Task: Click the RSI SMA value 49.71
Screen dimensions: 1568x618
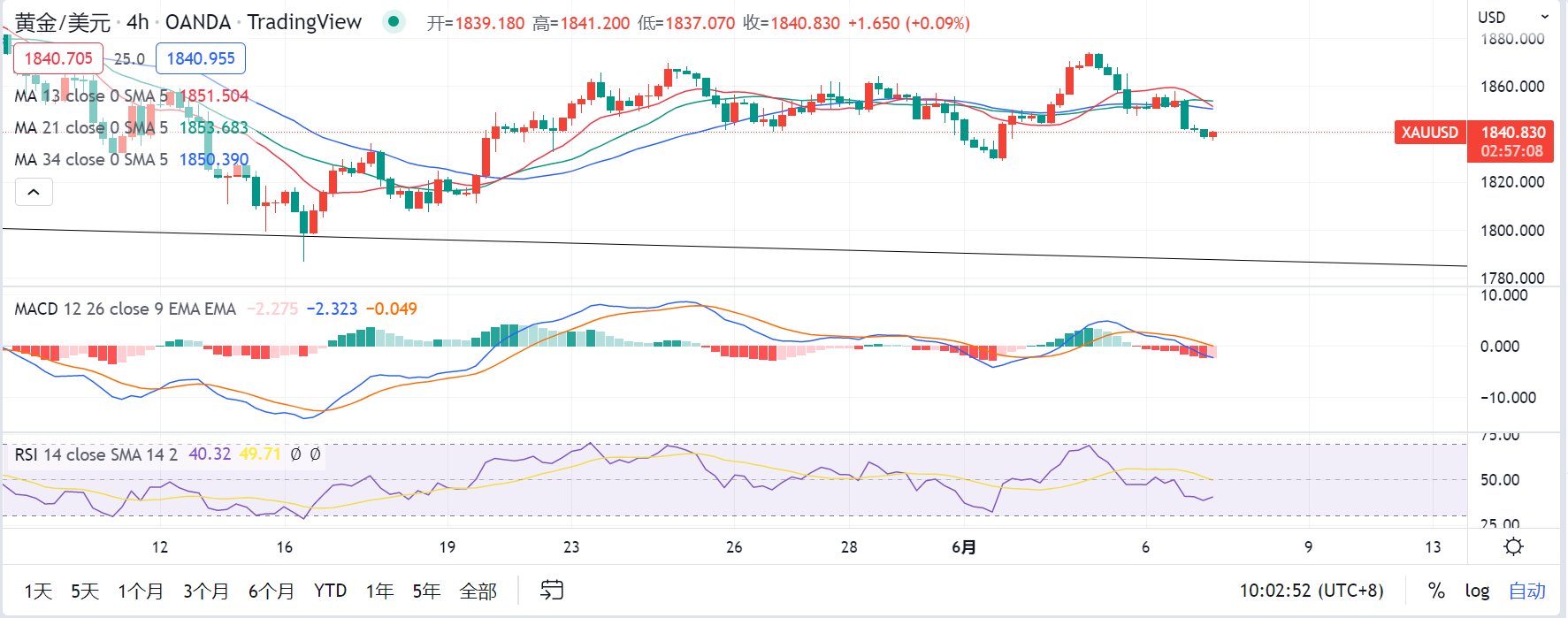Action: point(260,454)
